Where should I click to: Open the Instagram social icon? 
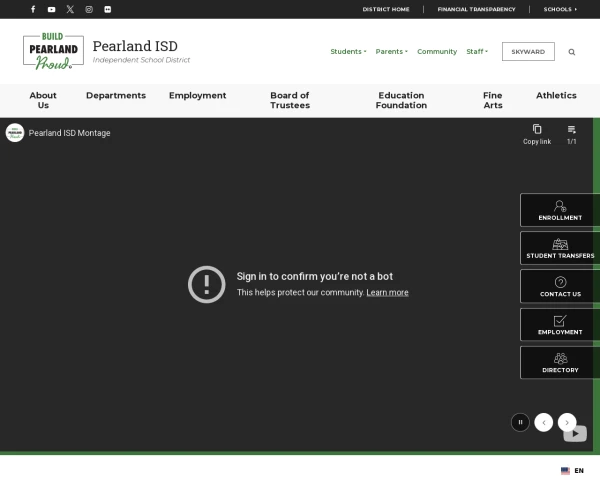point(89,9)
